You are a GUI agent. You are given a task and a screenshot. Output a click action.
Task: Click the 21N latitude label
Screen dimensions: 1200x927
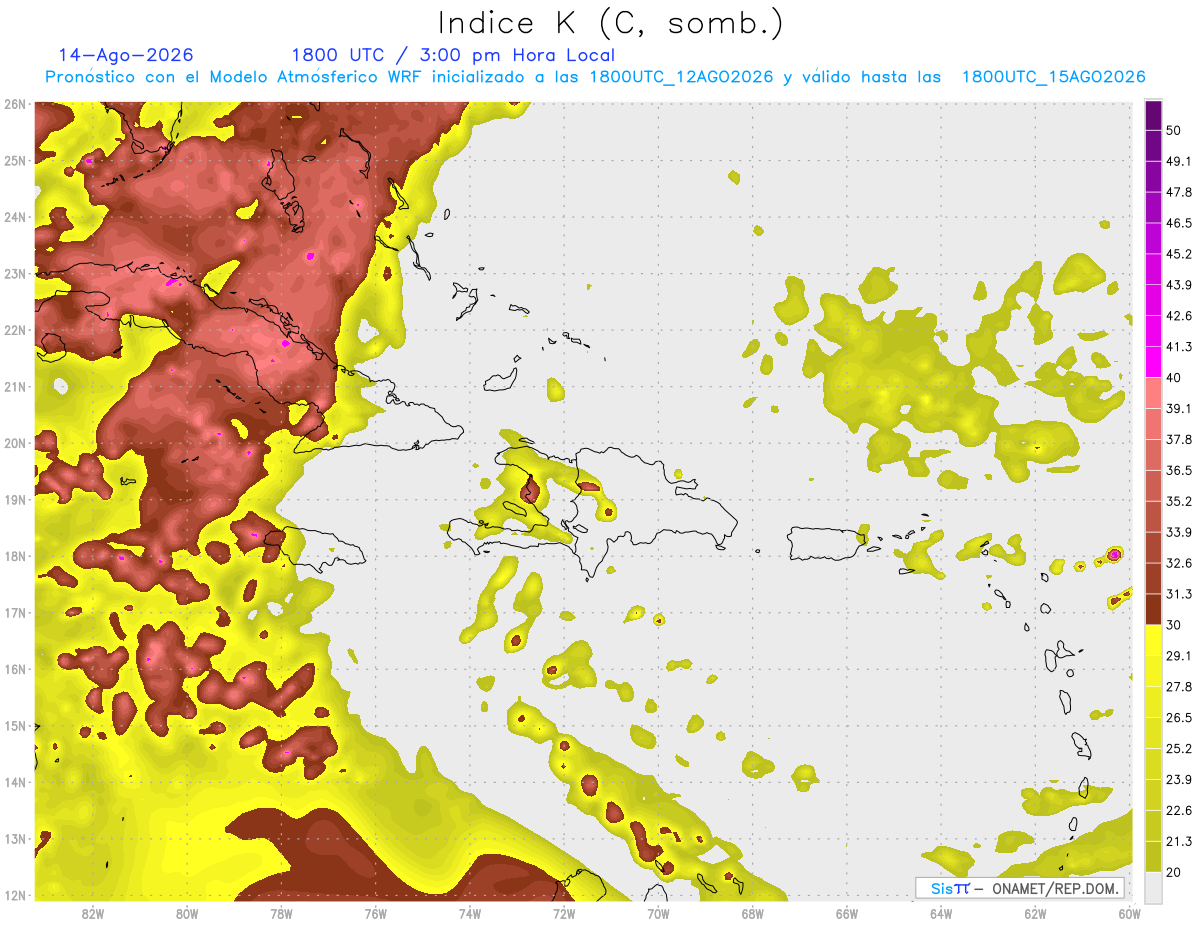15,387
